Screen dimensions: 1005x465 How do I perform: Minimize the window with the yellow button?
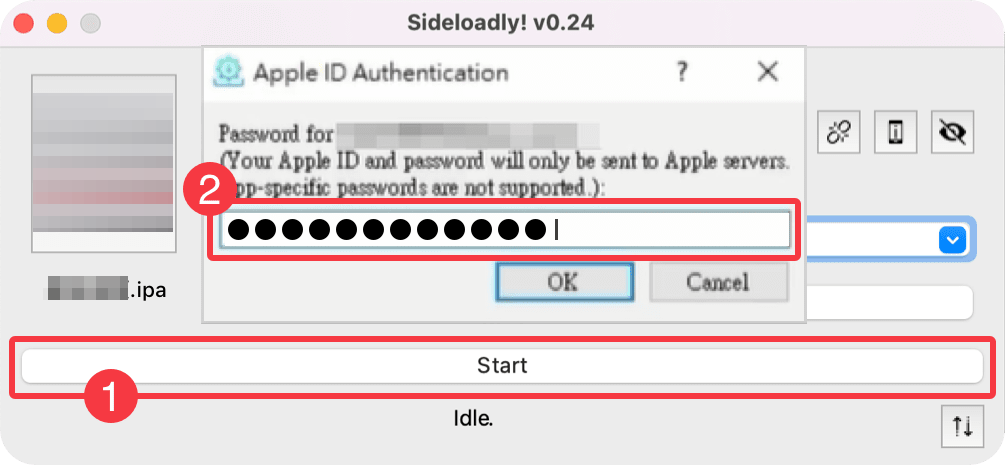[57, 21]
